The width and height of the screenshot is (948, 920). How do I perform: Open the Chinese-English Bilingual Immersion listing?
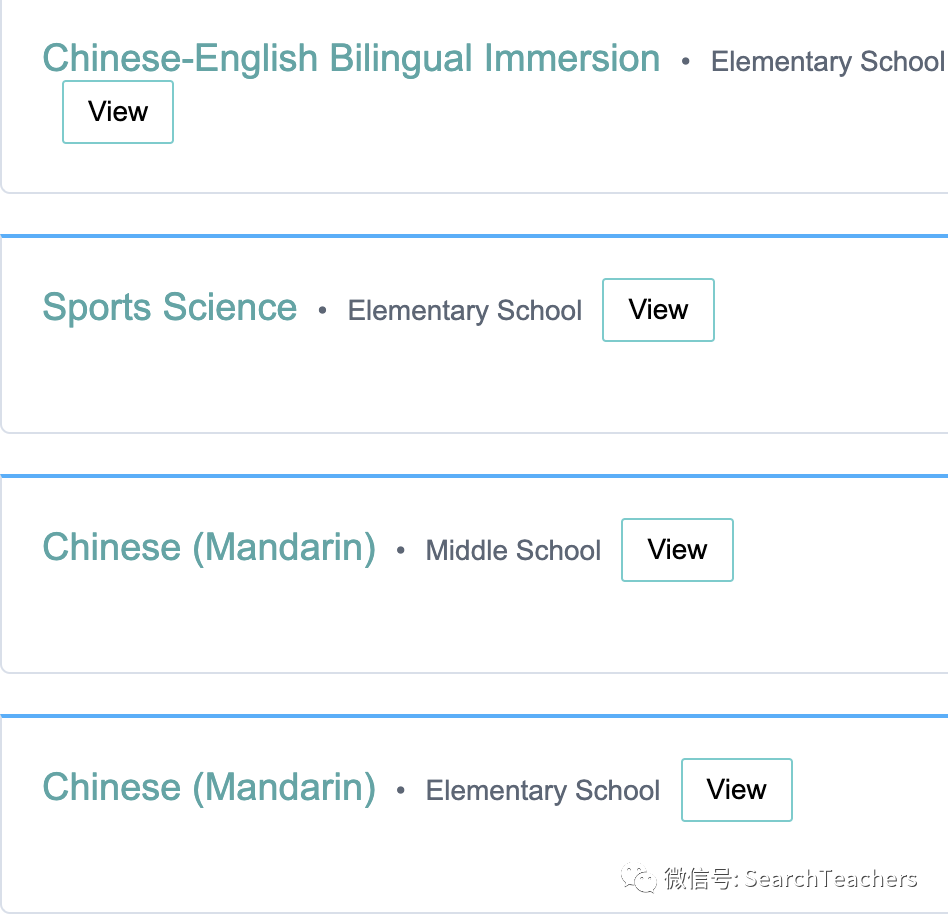351,59
